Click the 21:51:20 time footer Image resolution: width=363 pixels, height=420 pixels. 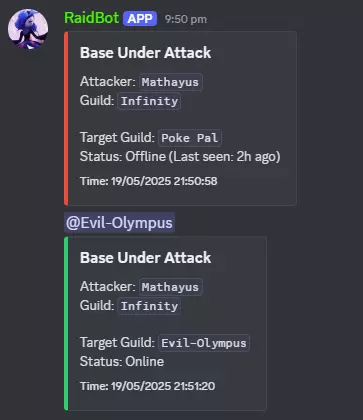pyautogui.click(x=147, y=386)
